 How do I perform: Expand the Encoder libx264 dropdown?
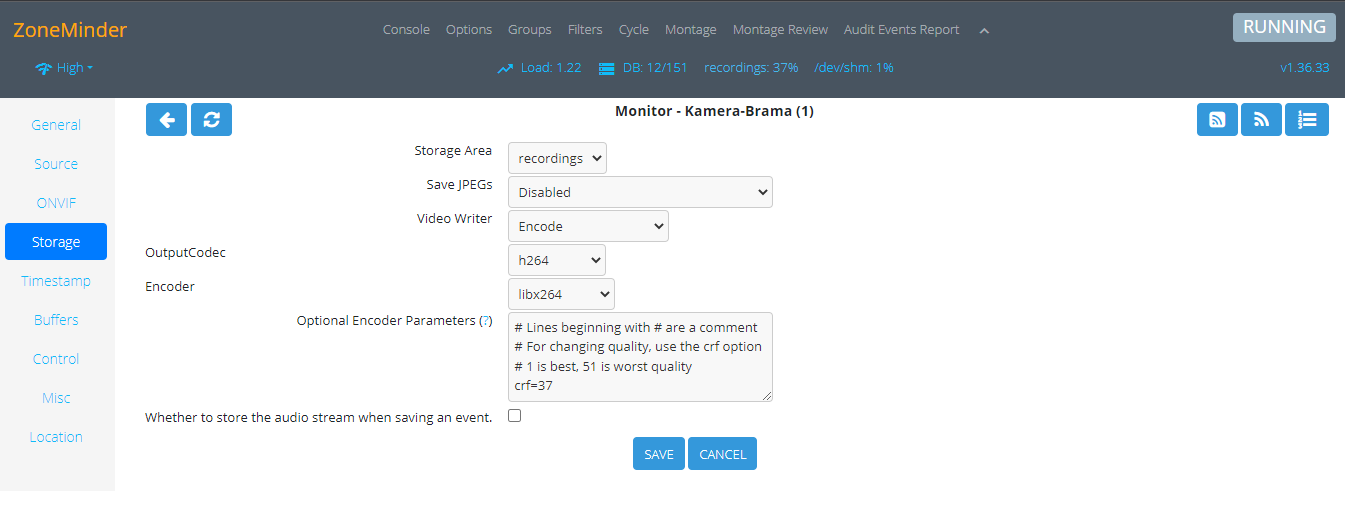(561, 294)
